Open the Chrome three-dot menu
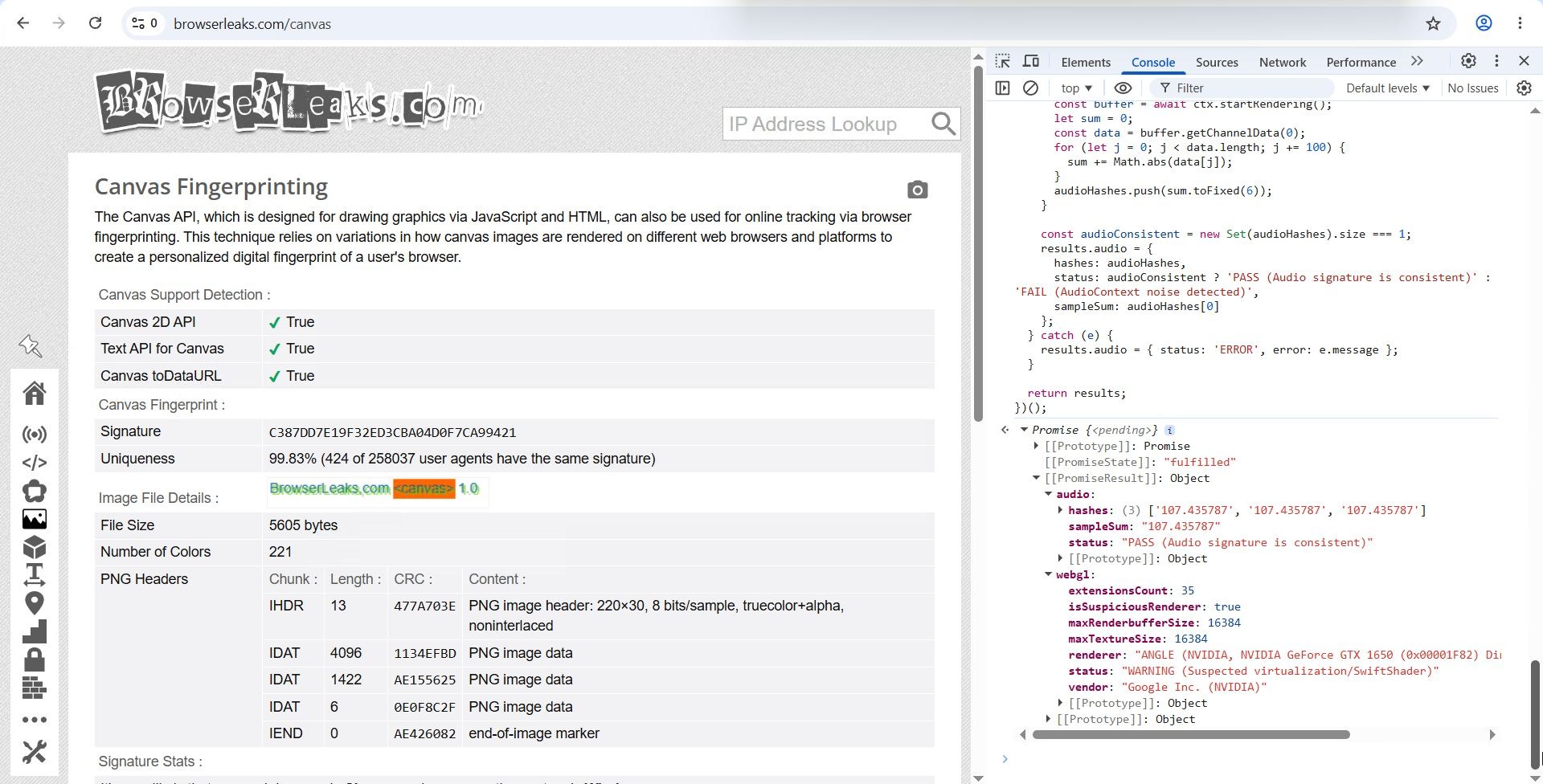Screen dimensions: 1543x784 tap(1520, 23)
